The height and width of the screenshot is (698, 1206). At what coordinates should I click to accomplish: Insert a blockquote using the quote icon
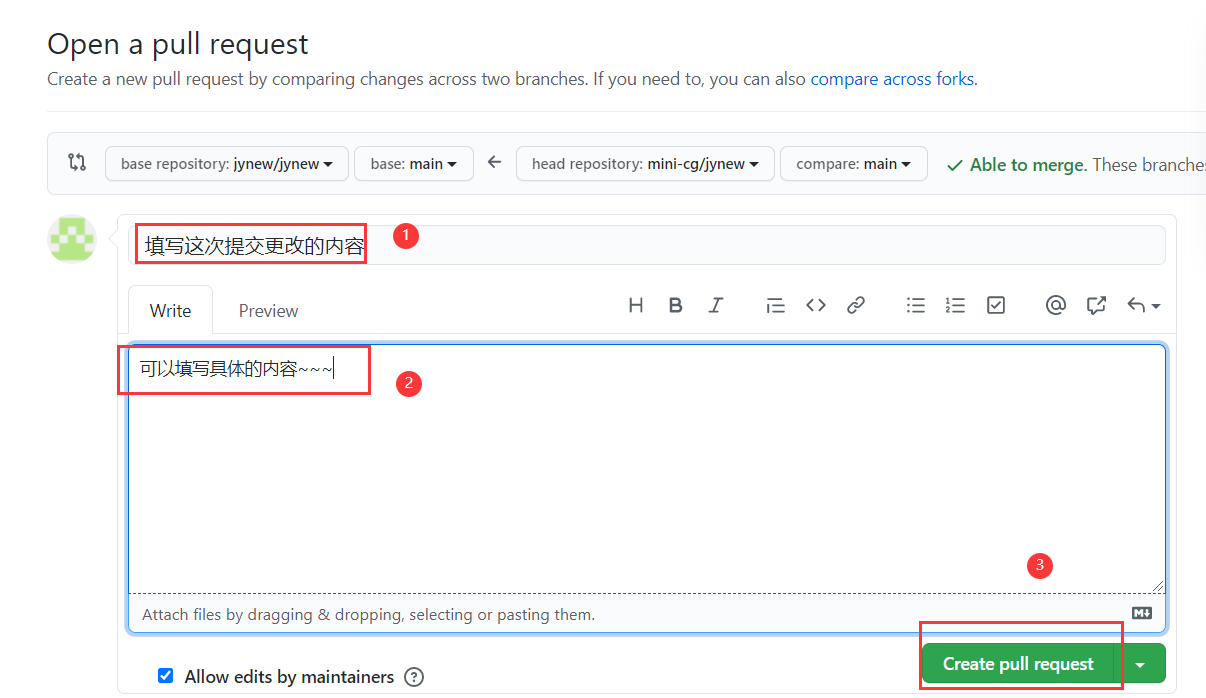(776, 305)
